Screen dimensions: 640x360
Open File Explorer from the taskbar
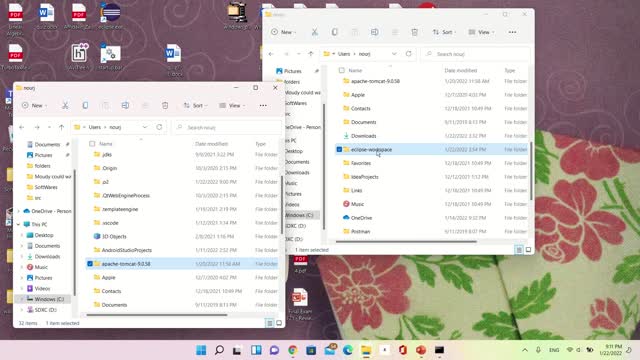[366, 350]
